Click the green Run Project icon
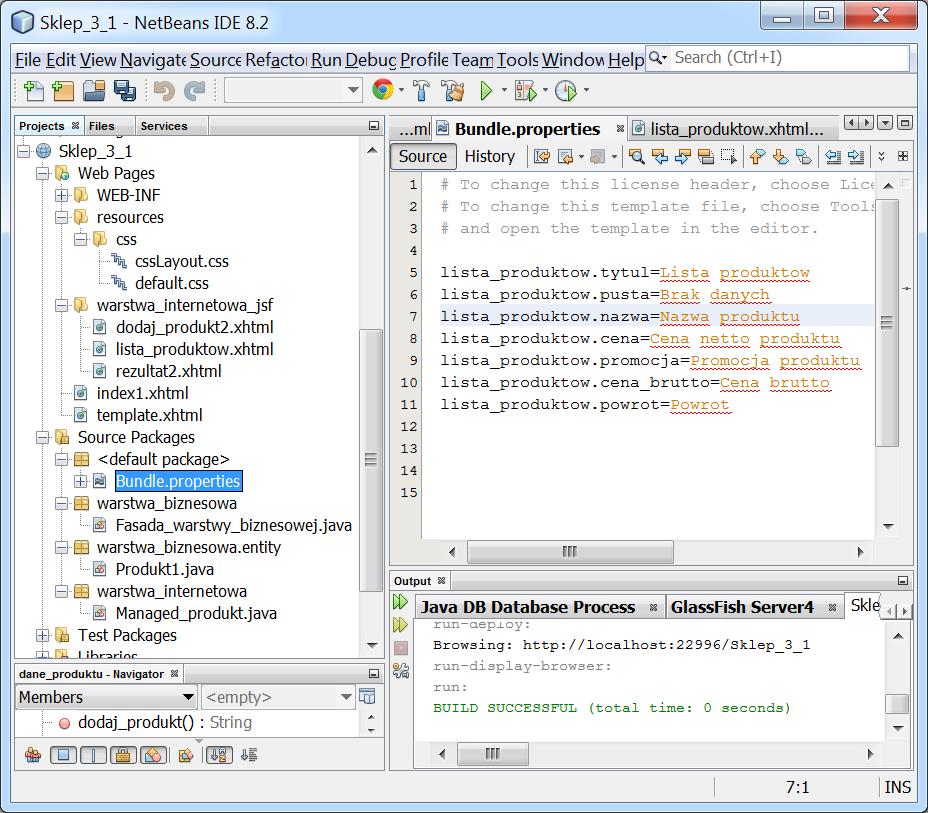The height and width of the screenshot is (813, 928). click(486, 91)
